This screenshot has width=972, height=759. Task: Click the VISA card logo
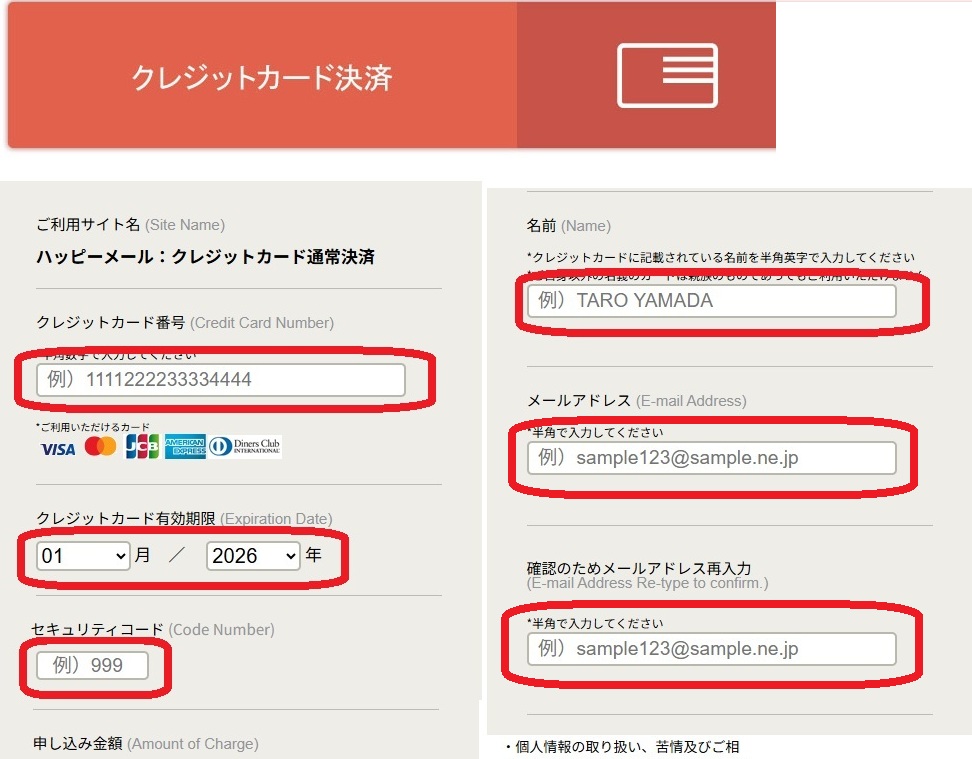[58, 448]
